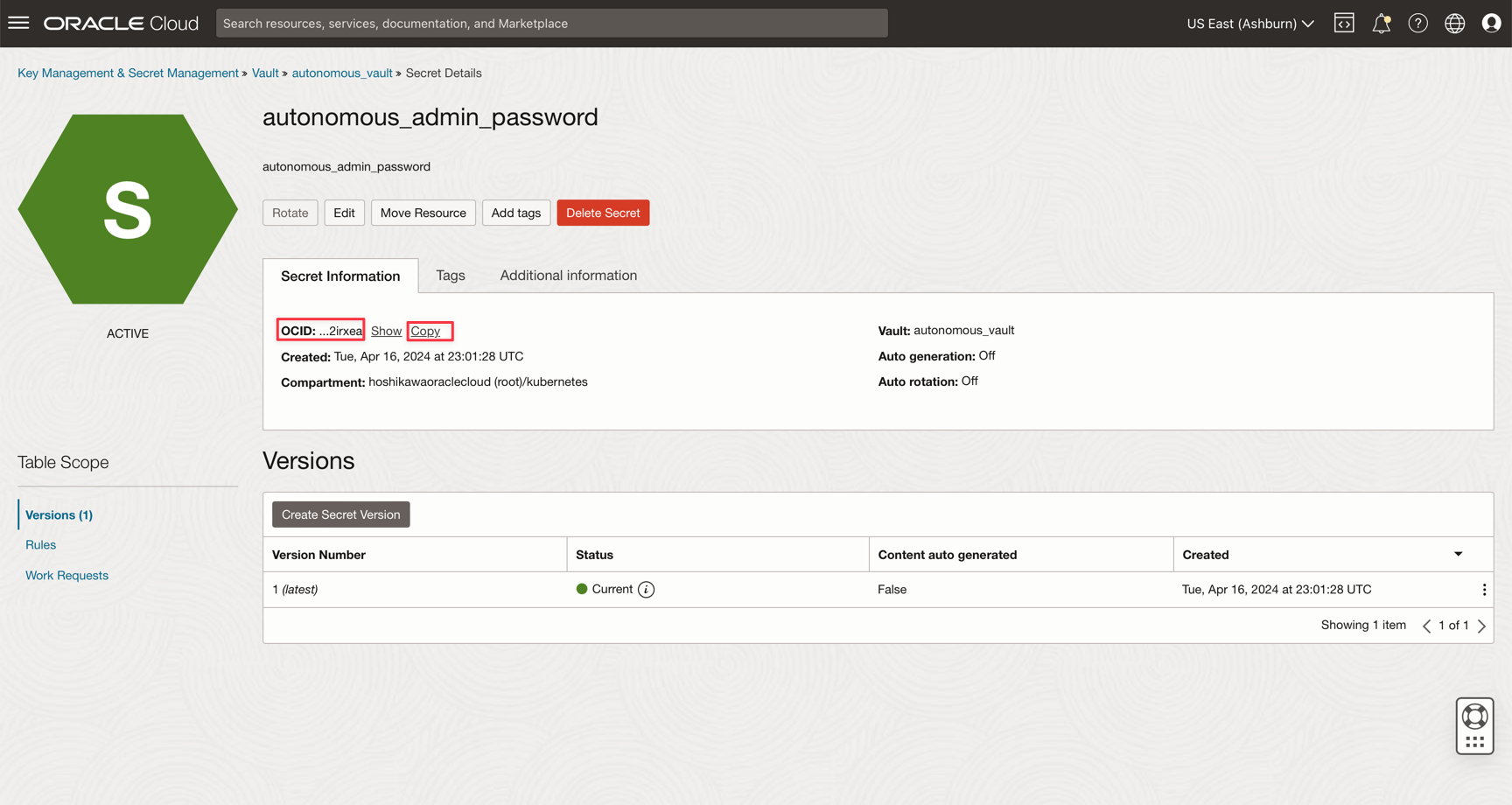Click the Move Resource button

423,213
